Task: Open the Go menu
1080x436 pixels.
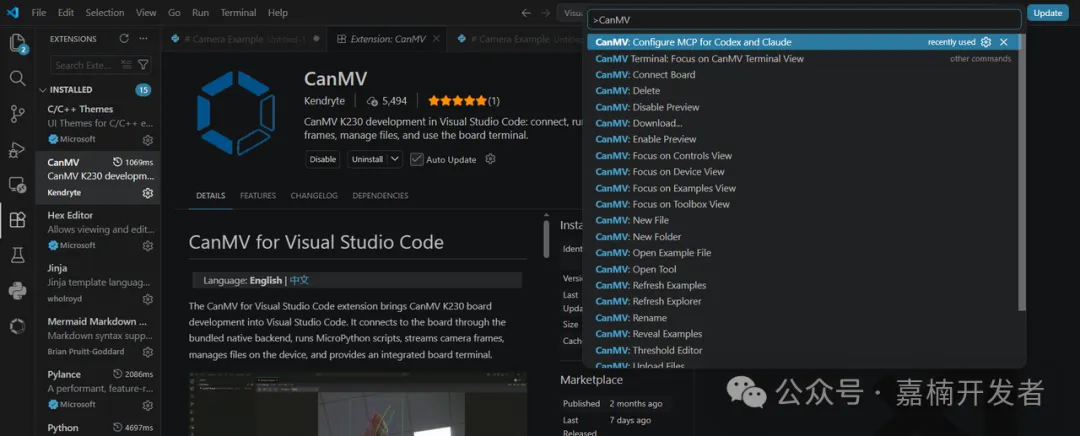Action: point(174,12)
